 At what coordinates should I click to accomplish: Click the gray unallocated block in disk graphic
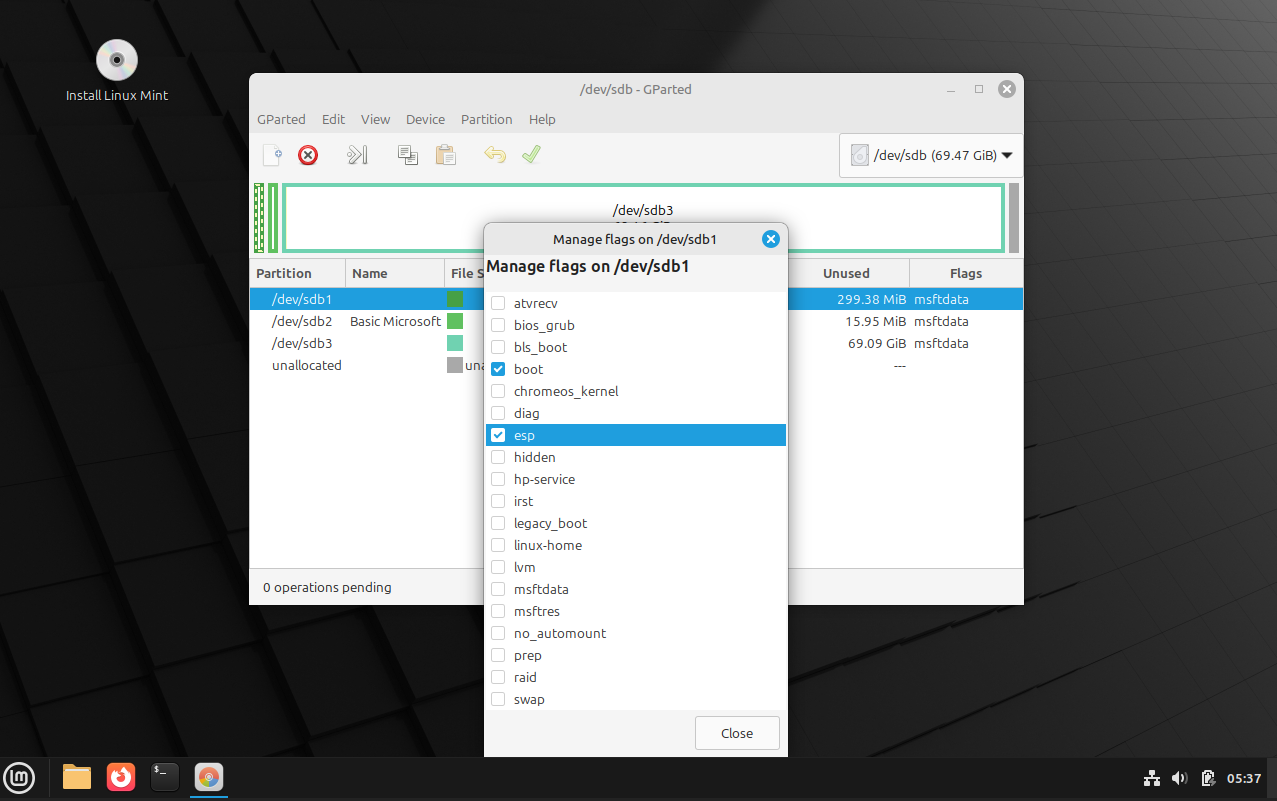1014,217
